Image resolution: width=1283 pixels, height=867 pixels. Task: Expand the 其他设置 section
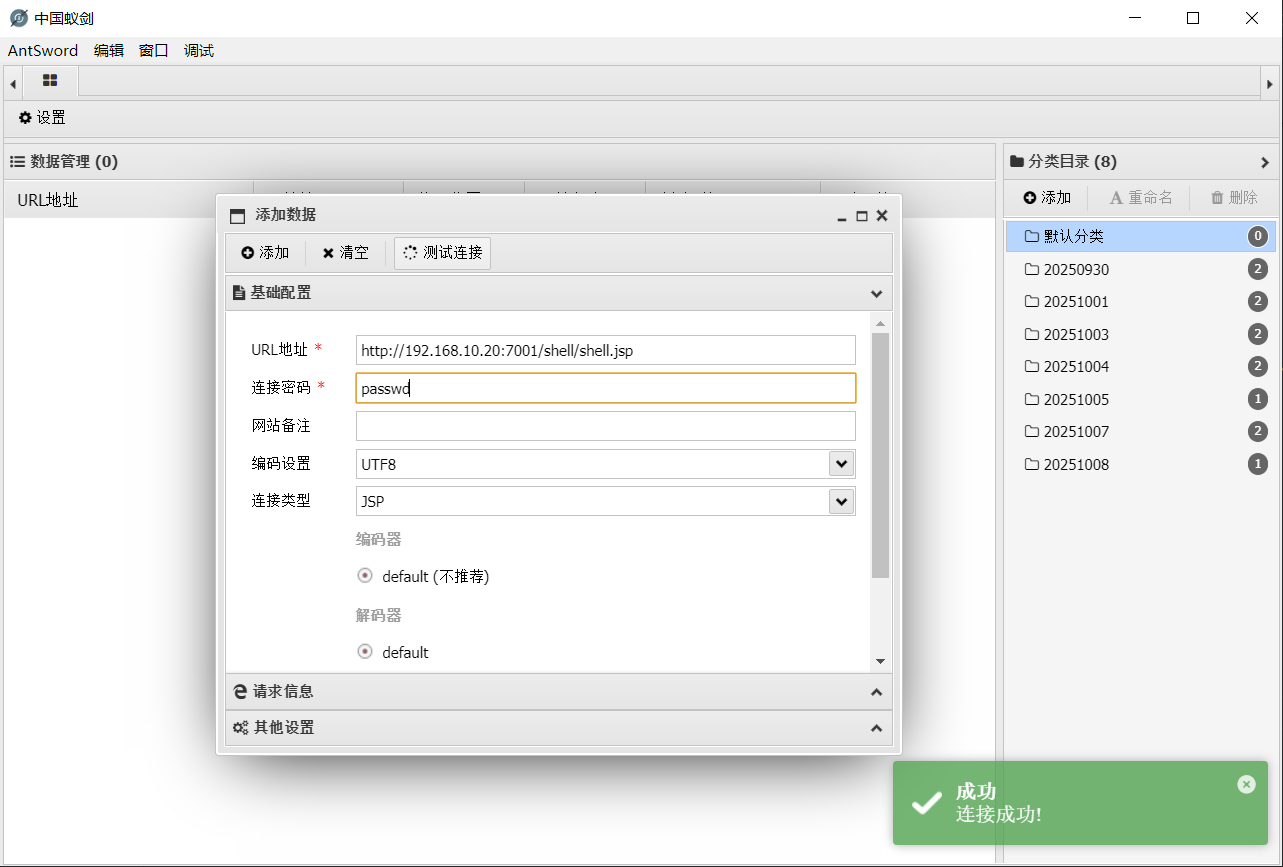tap(558, 728)
